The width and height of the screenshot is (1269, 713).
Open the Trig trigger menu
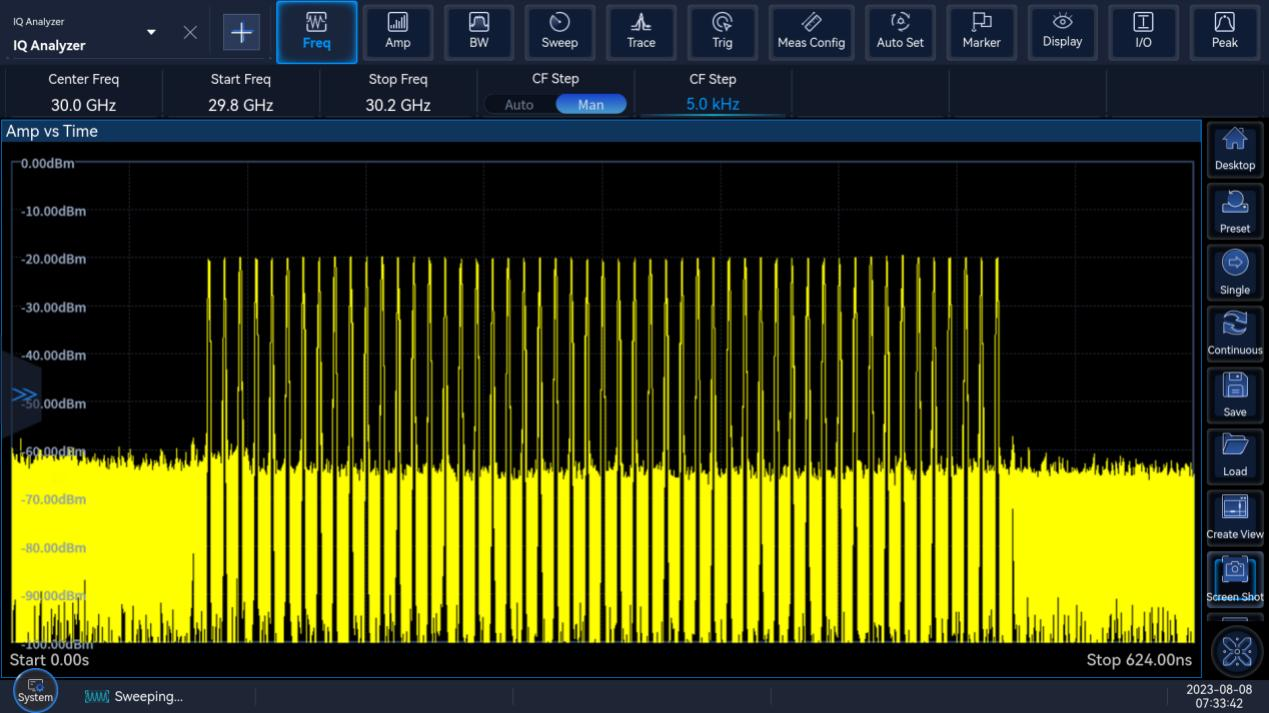pos(722,32)
